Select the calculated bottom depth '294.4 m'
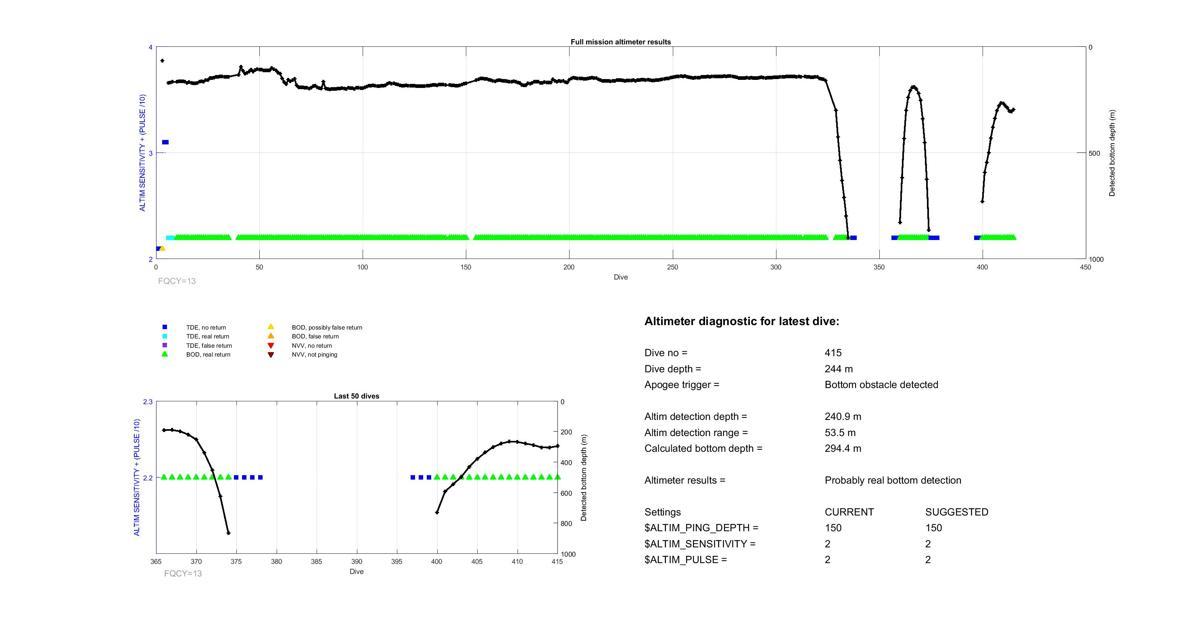 coord(843,449)
